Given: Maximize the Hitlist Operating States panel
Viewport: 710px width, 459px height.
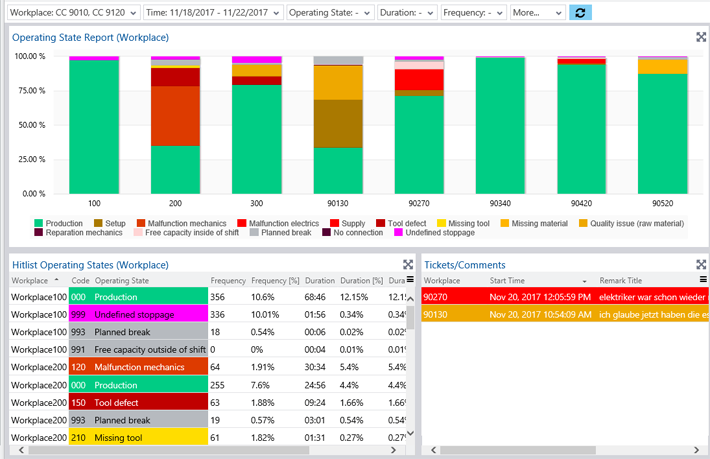Looking at the screenshot, I should point(408,264).
